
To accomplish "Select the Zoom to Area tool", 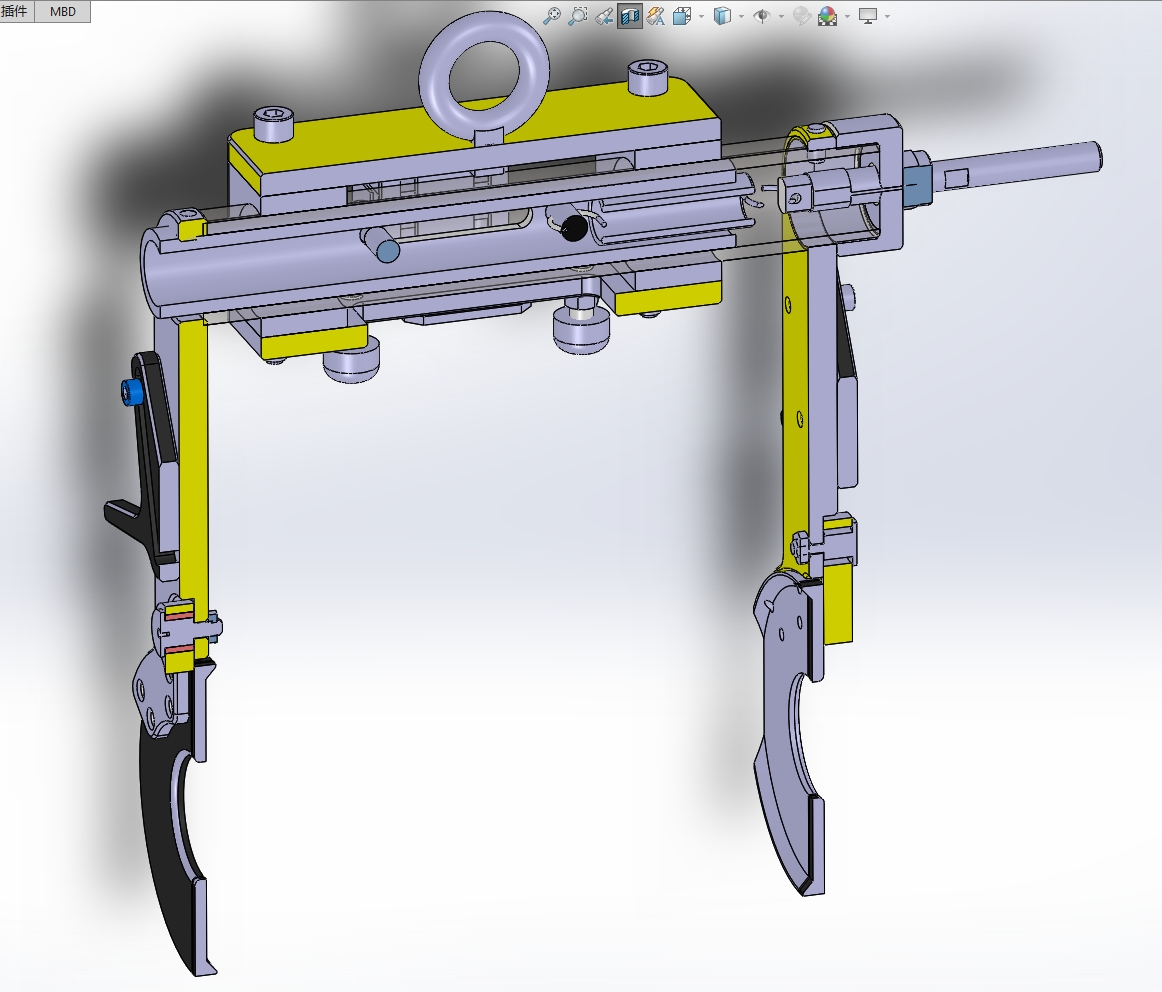I will [578, 16].
